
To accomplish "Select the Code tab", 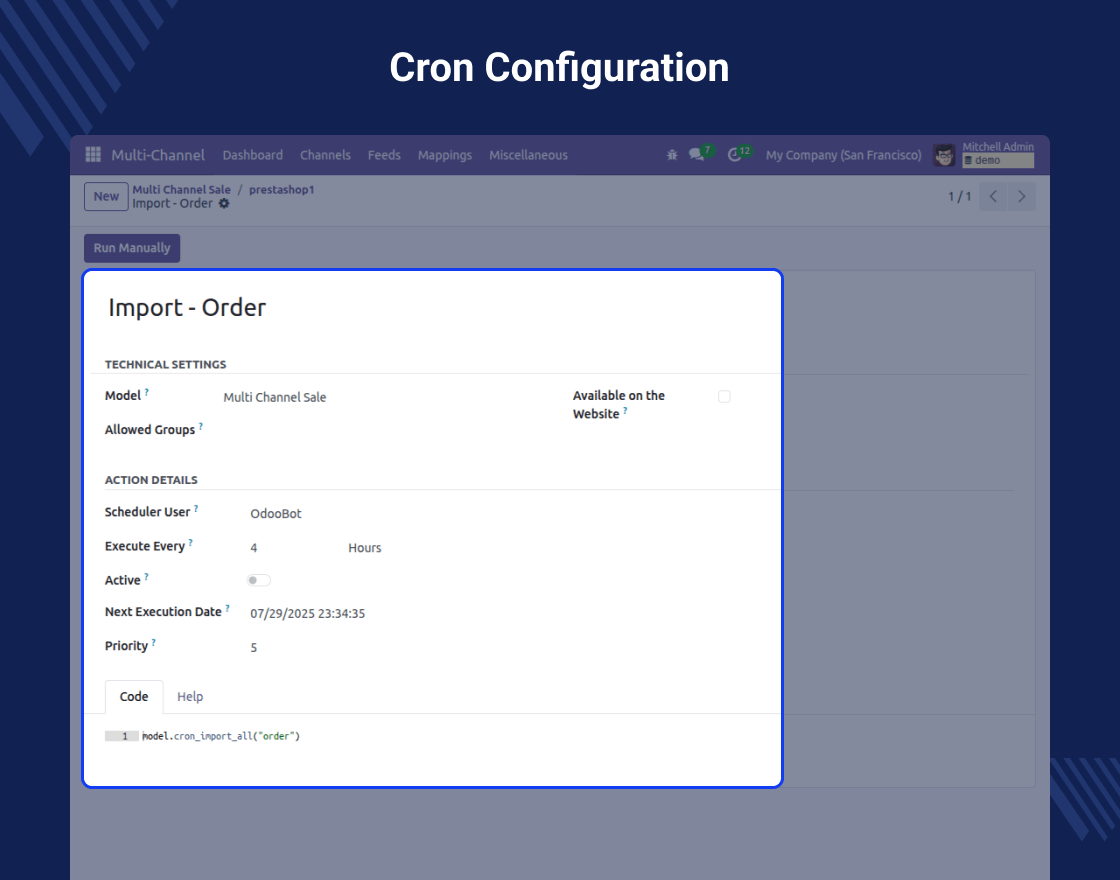I will 134,696.
